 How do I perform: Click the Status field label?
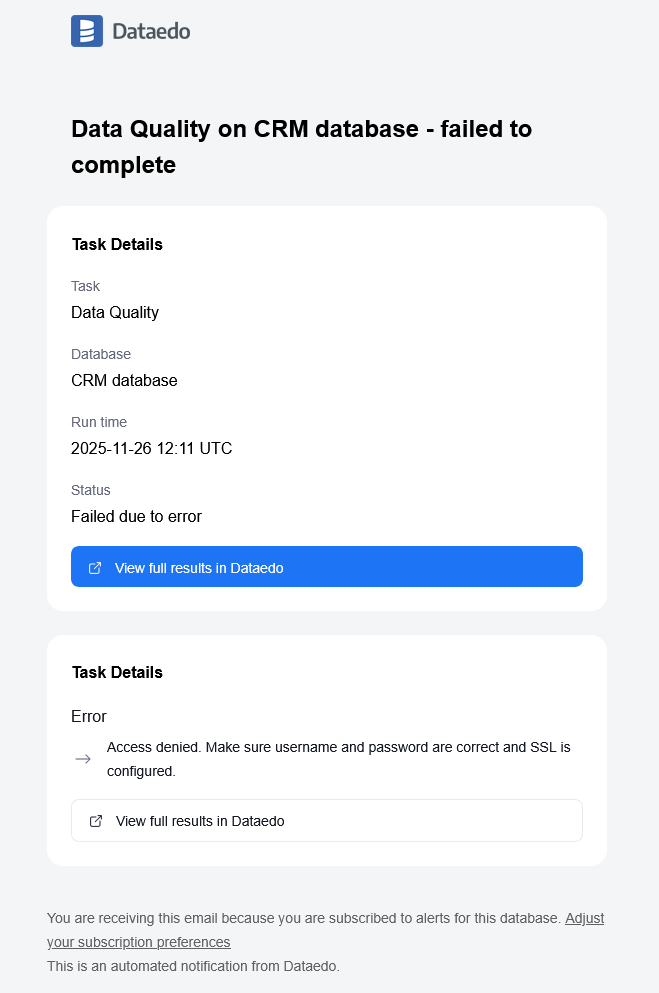tap(91, 490)
